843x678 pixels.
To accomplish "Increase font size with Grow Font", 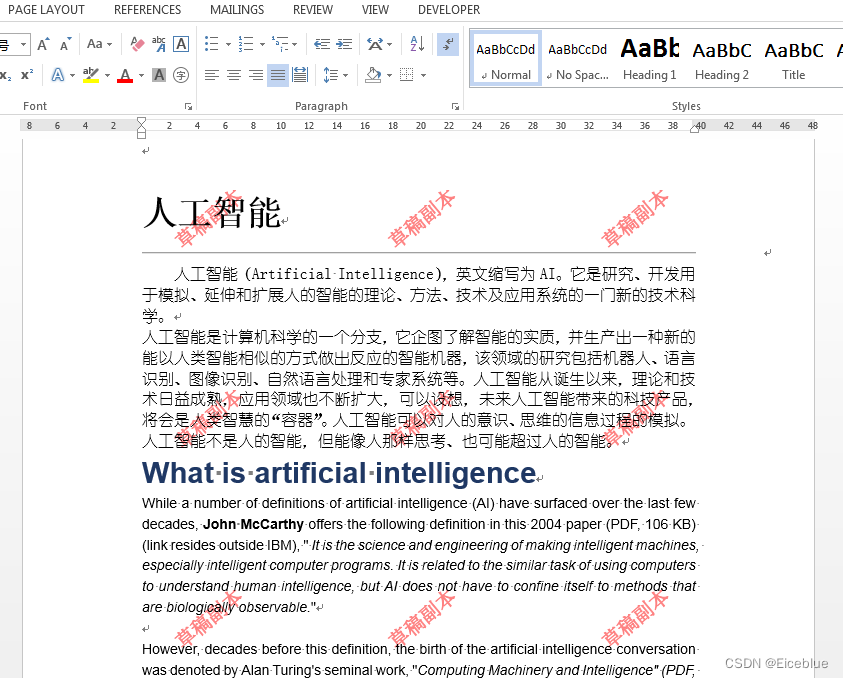I will pyautogui.click(x=44, y=44).
